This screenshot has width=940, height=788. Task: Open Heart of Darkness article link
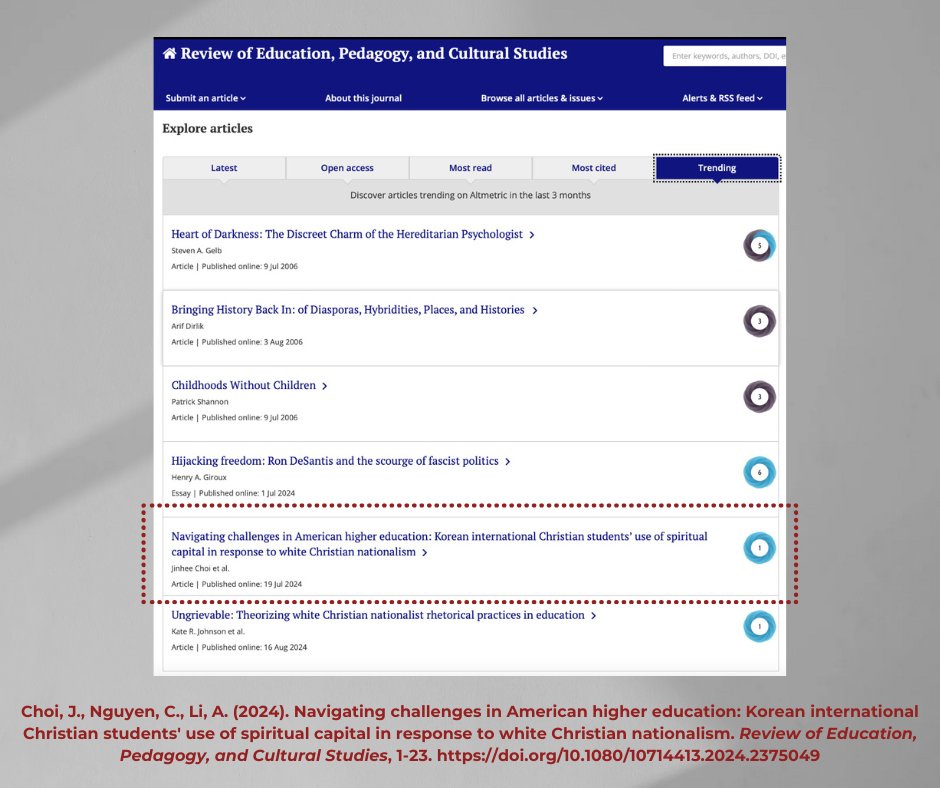tap(352, 234)
